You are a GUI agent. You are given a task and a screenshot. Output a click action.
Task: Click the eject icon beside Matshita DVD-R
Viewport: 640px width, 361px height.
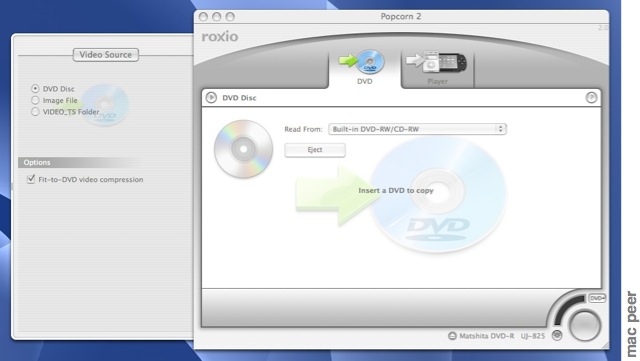pos(452,336)
